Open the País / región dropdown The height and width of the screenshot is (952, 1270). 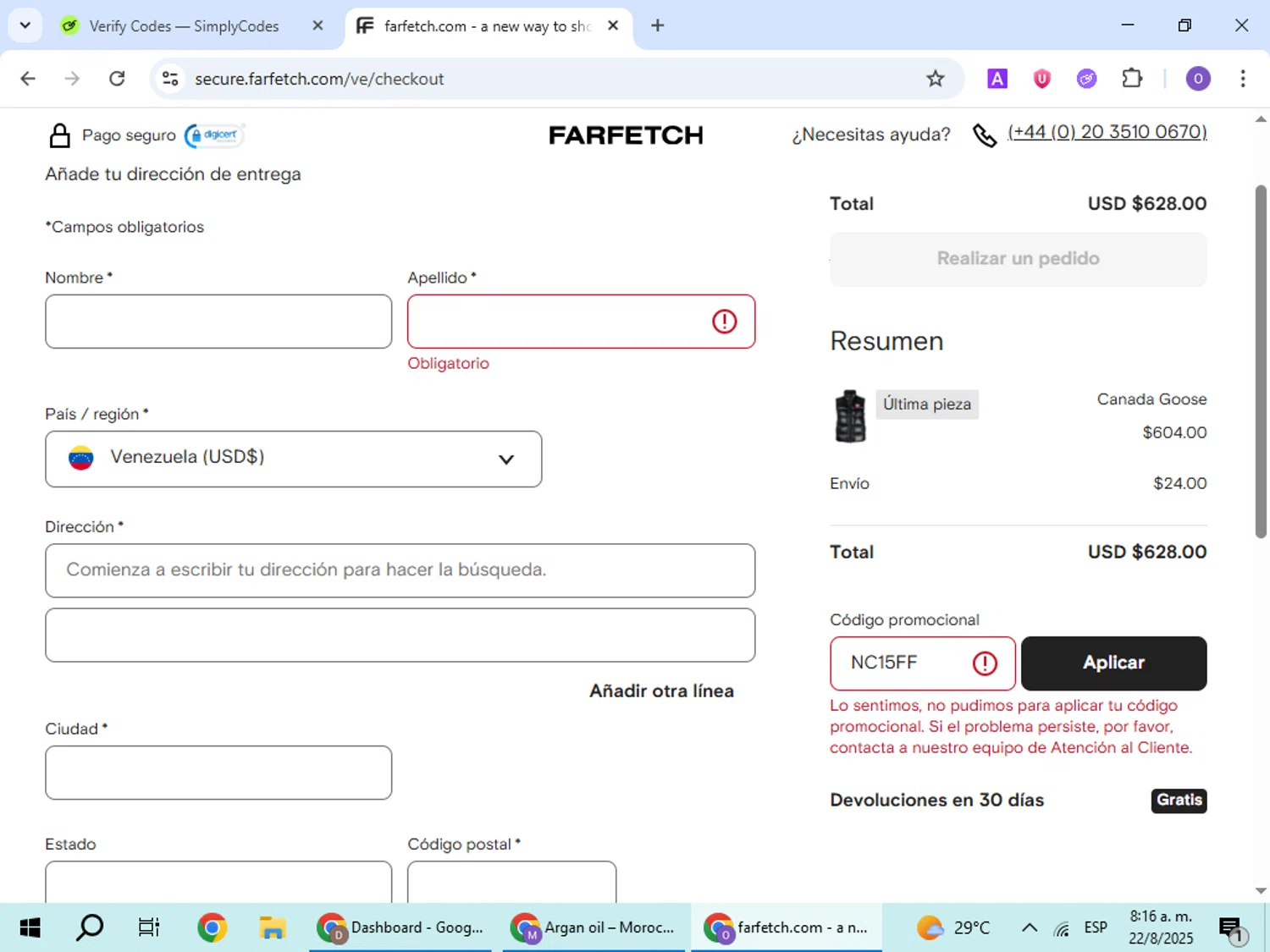pos(293,459)
